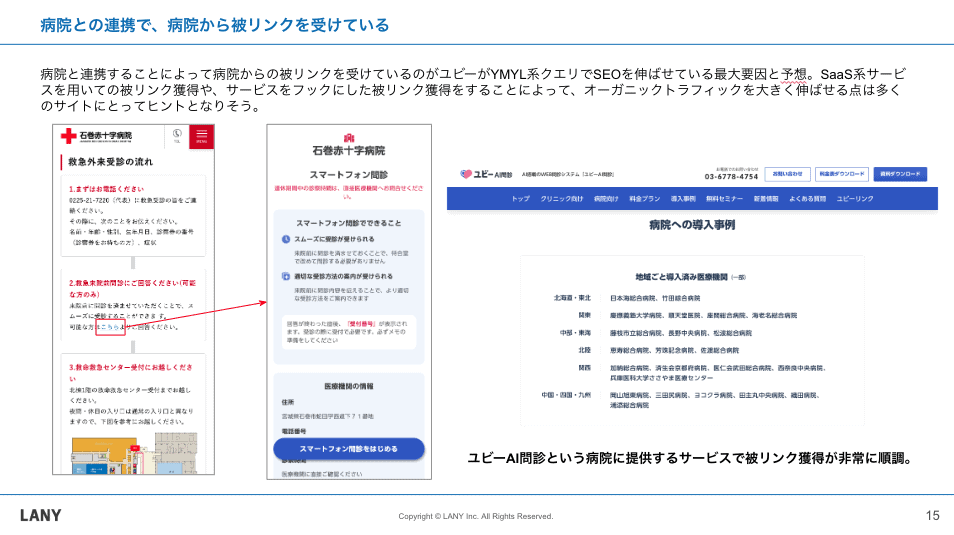
Task: Open the トップ nav item
Action: [x=520, y=199]
